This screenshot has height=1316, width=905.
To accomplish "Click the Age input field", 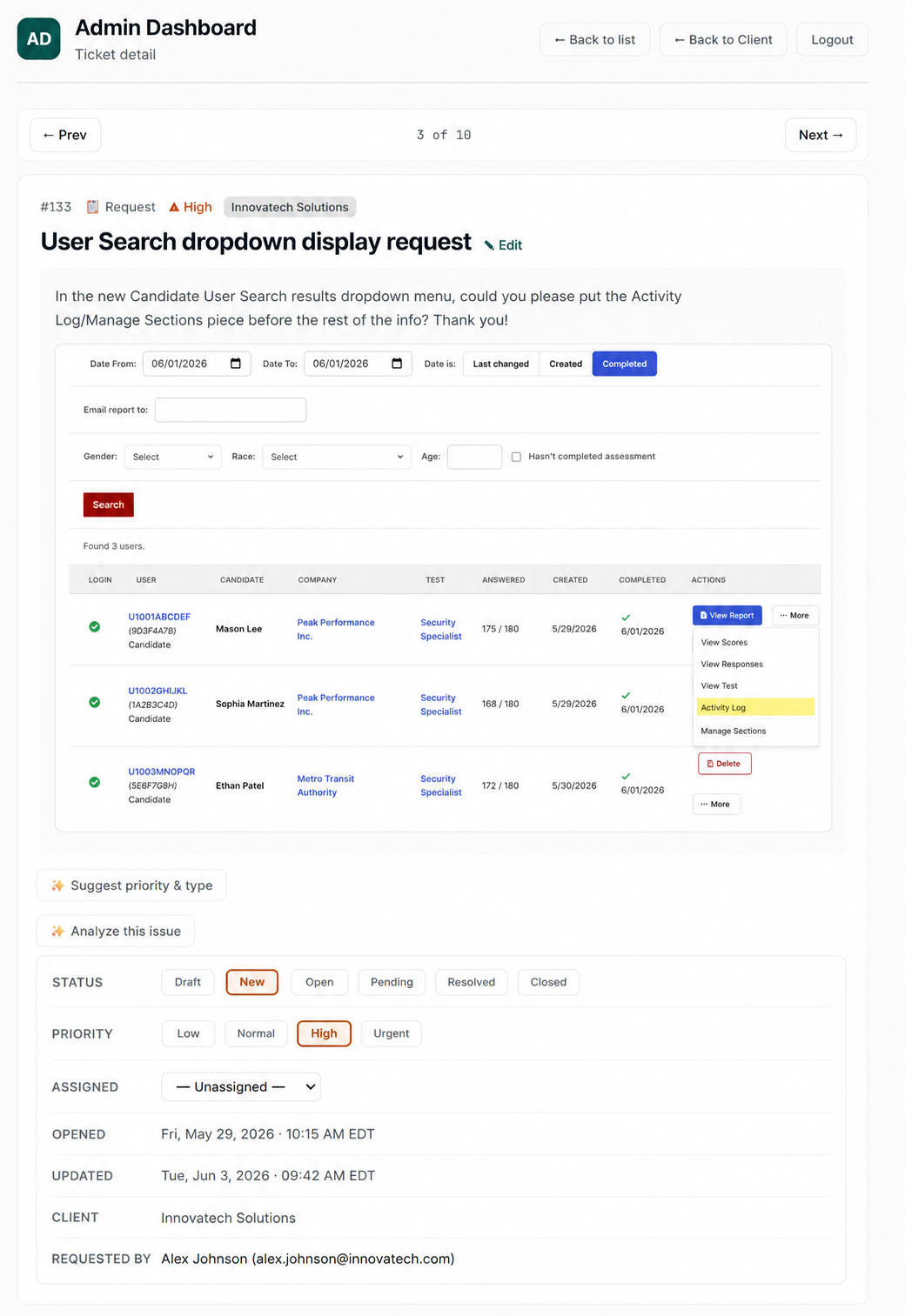I will pos(474,457).
